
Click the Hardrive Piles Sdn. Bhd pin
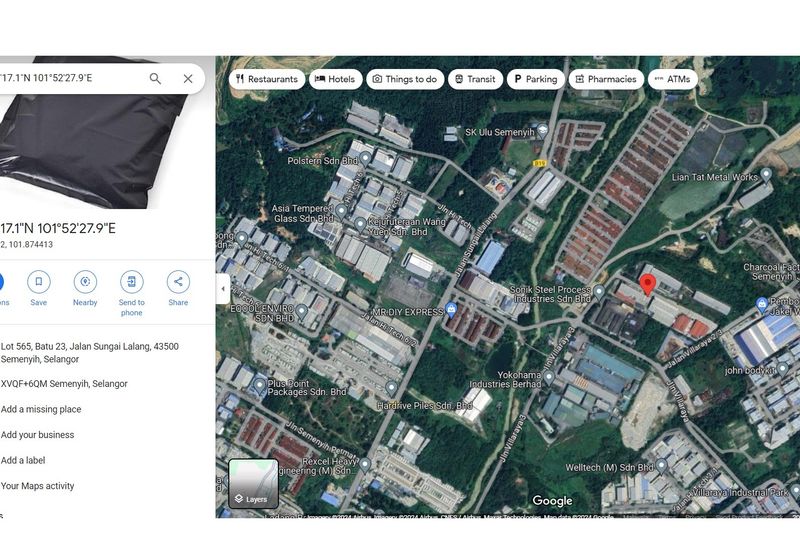(391, 388)
